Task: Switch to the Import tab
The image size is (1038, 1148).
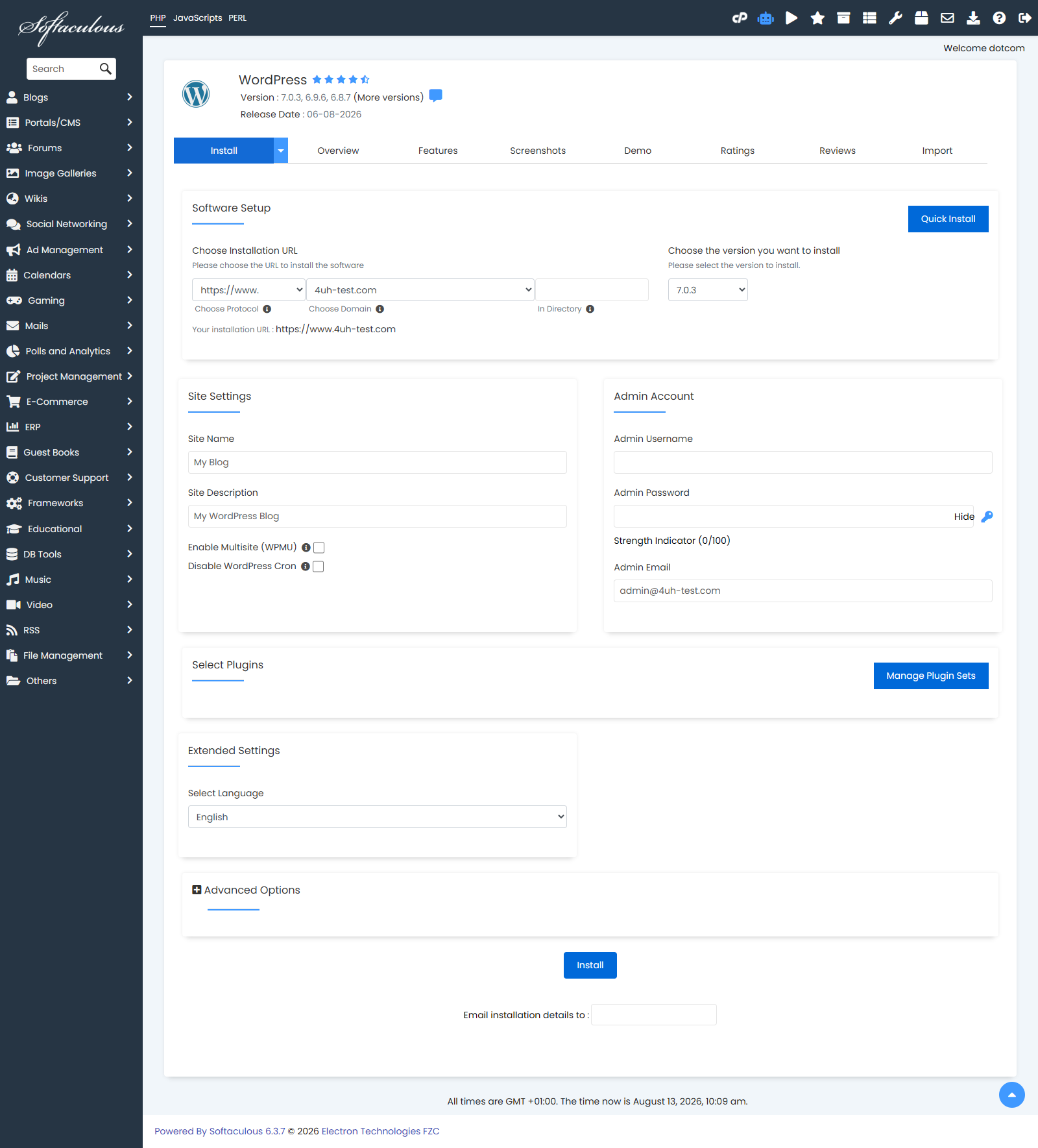Action: 937,151
